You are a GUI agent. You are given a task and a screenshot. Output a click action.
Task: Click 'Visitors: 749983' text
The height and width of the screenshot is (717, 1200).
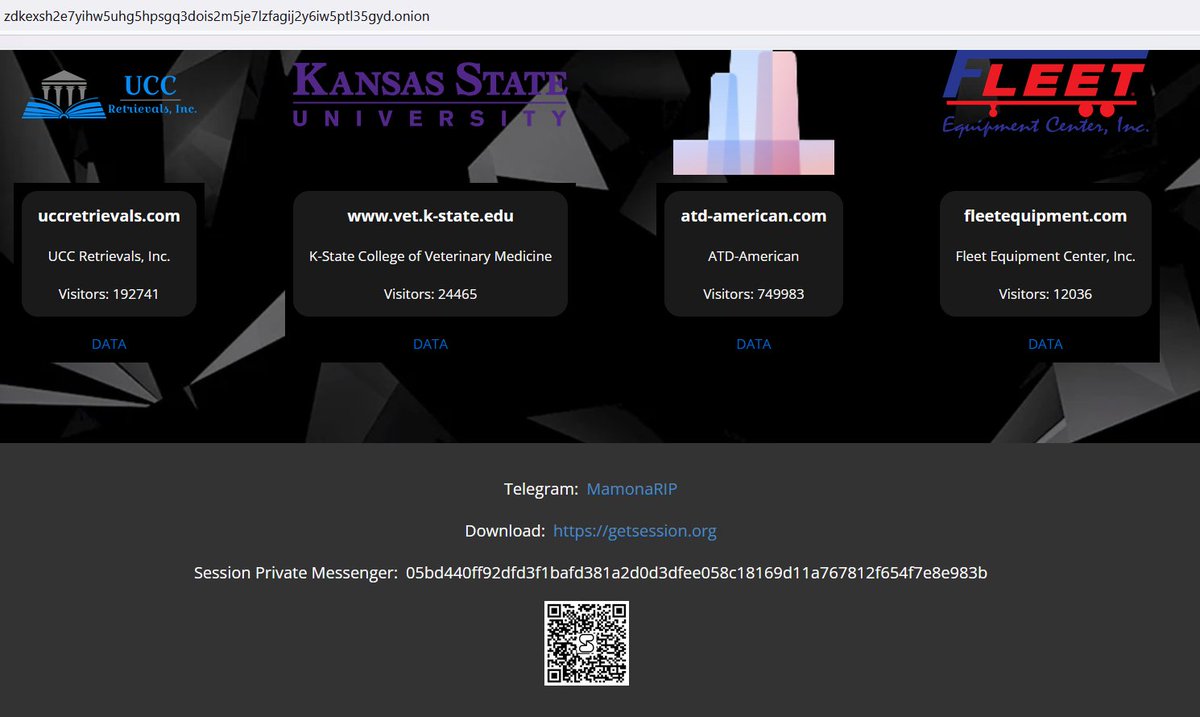(x=754, y=294)
